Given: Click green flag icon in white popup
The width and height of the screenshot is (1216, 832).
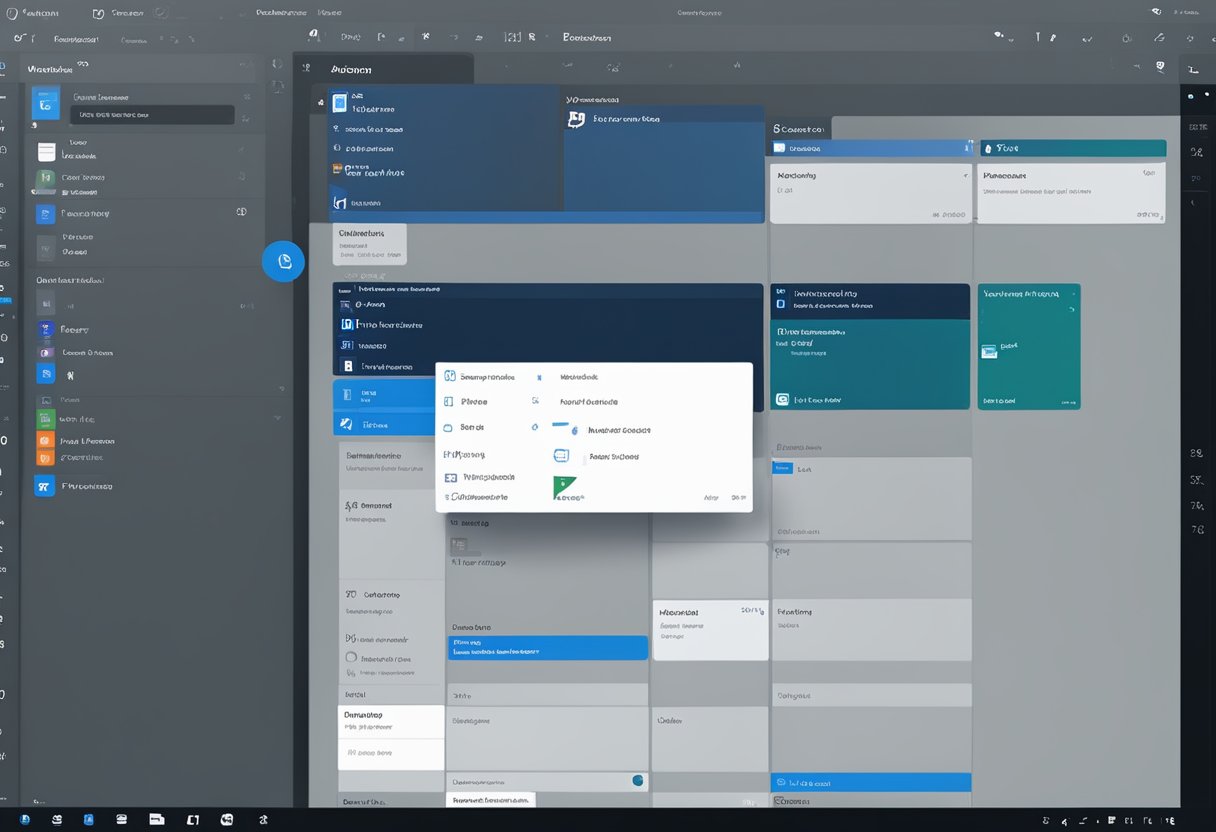Looking at the screenshot, I should pos(565,488).
